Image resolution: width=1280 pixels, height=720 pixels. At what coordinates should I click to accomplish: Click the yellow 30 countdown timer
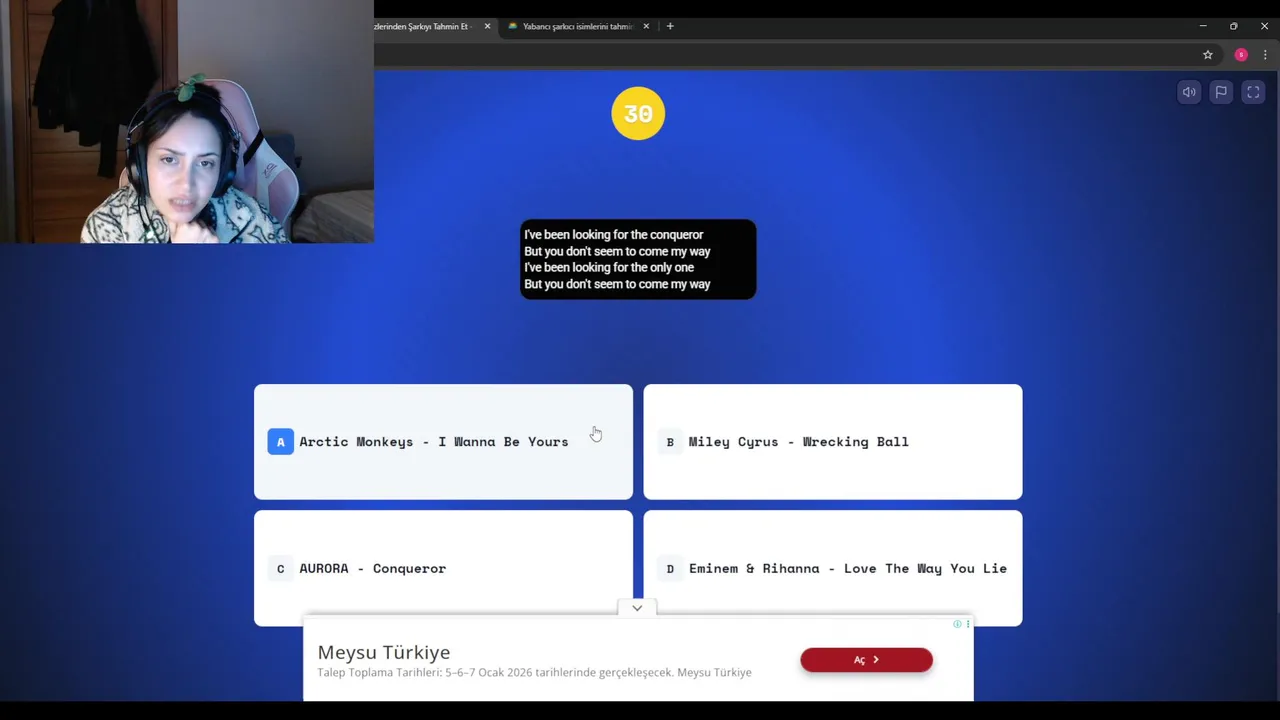coord(638,113)
